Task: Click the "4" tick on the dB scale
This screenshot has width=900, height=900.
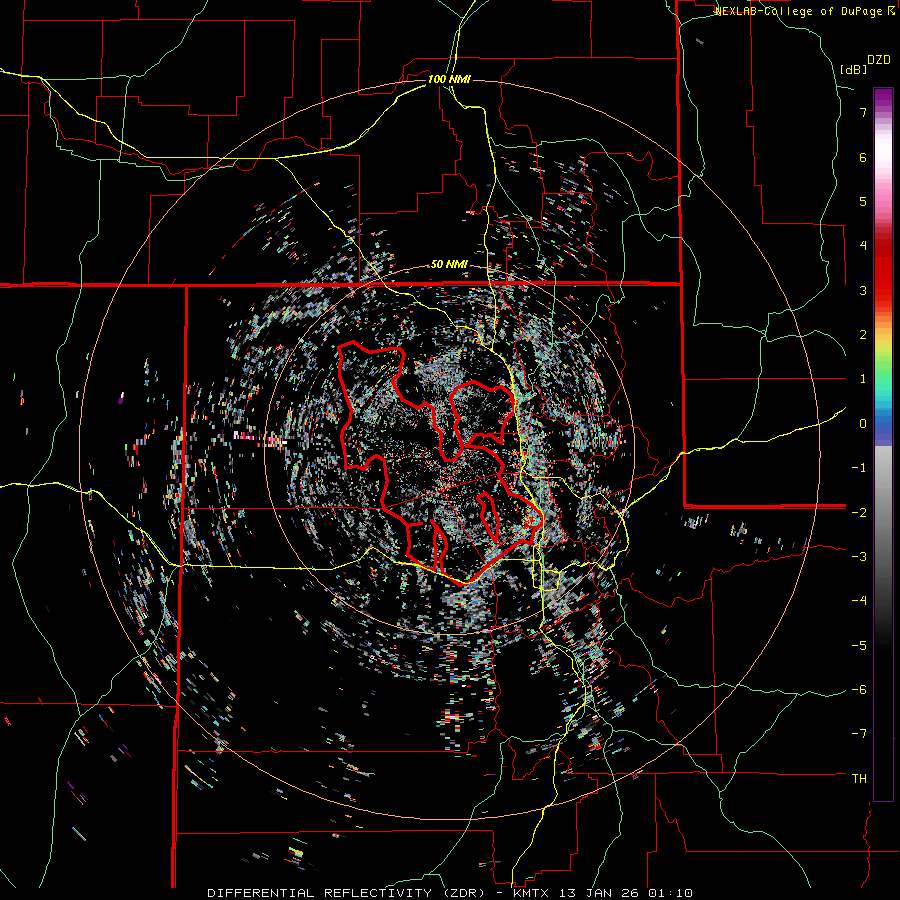Action: coord(863,246)
